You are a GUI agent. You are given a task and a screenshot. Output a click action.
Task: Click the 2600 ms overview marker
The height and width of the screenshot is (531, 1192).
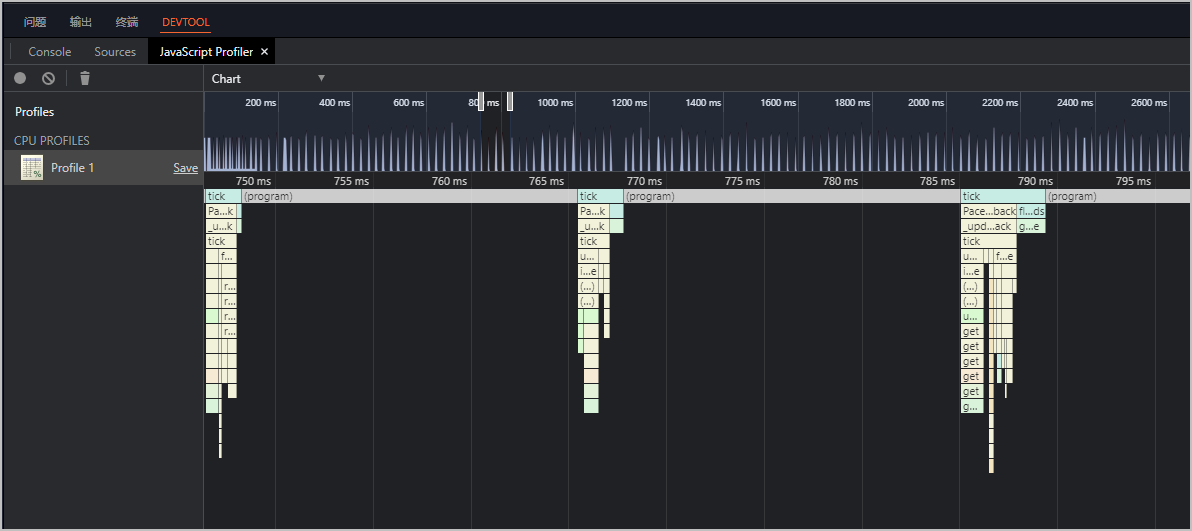(x=1149, y=103)
